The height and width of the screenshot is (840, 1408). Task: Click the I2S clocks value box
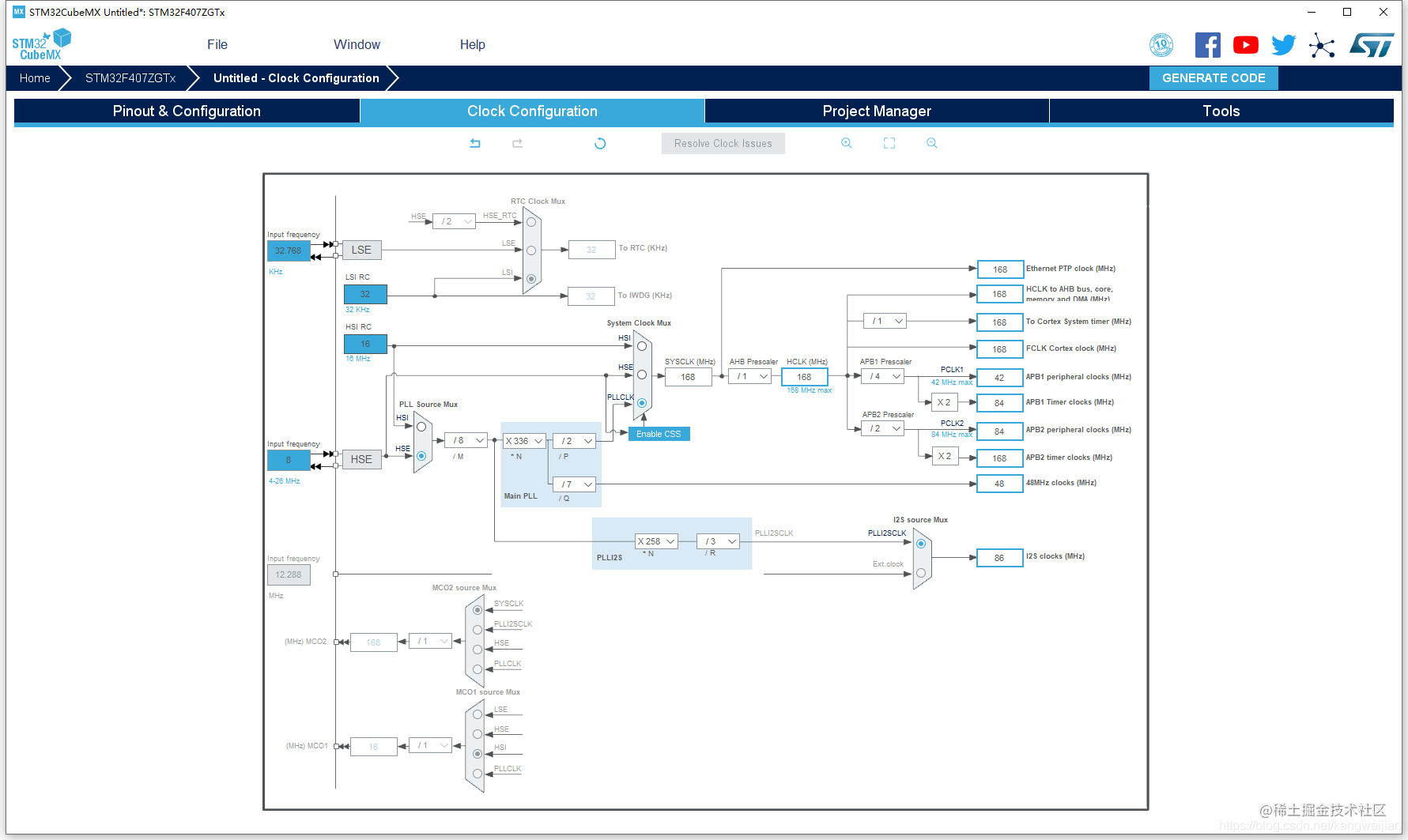tap(1000, 558)
